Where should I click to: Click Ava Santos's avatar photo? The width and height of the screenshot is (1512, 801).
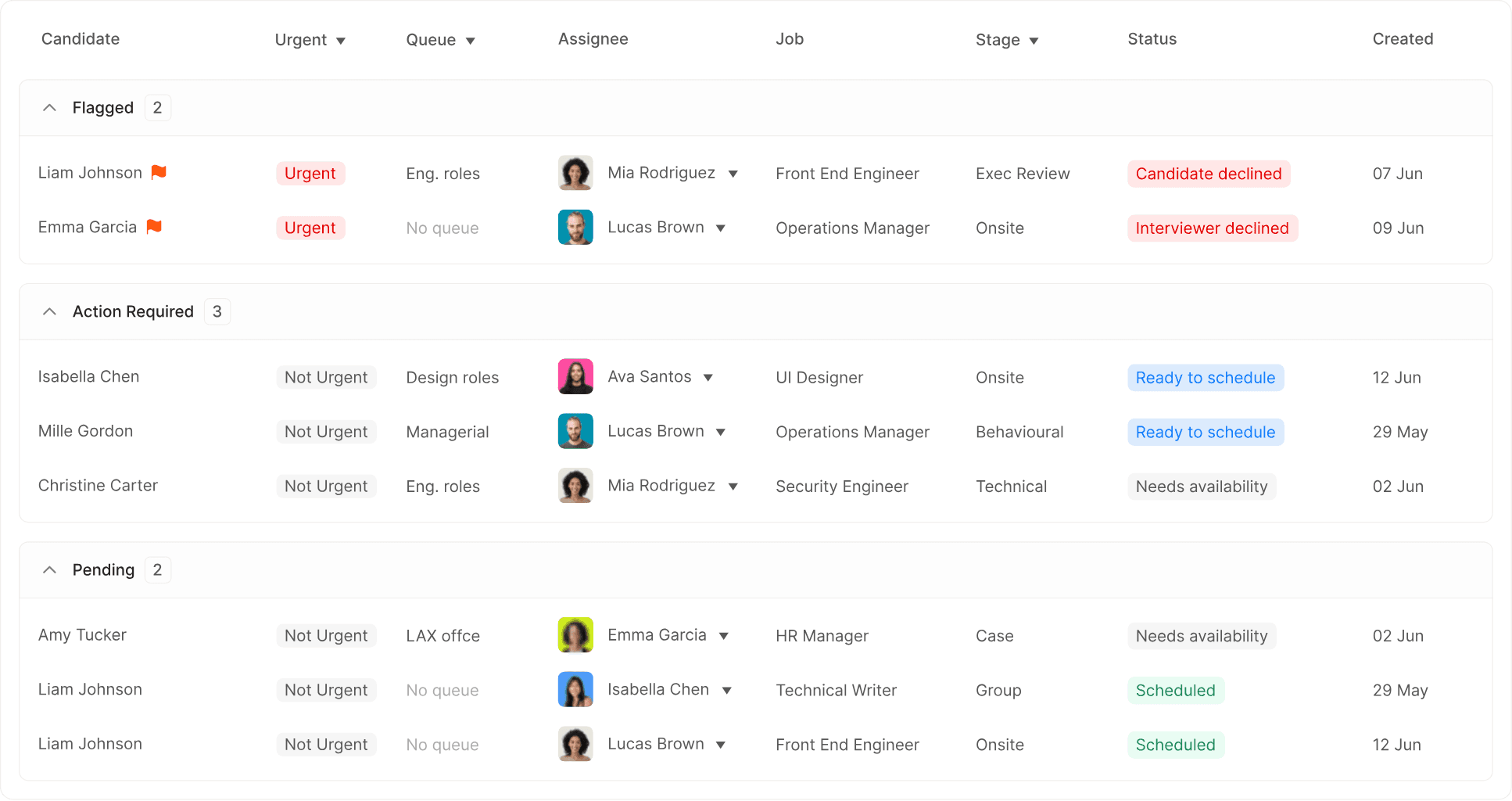[575, 376]
